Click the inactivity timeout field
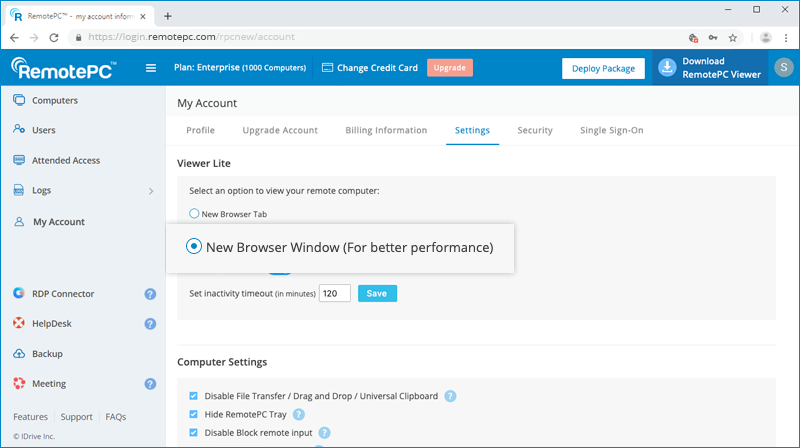 click(335, 293)
